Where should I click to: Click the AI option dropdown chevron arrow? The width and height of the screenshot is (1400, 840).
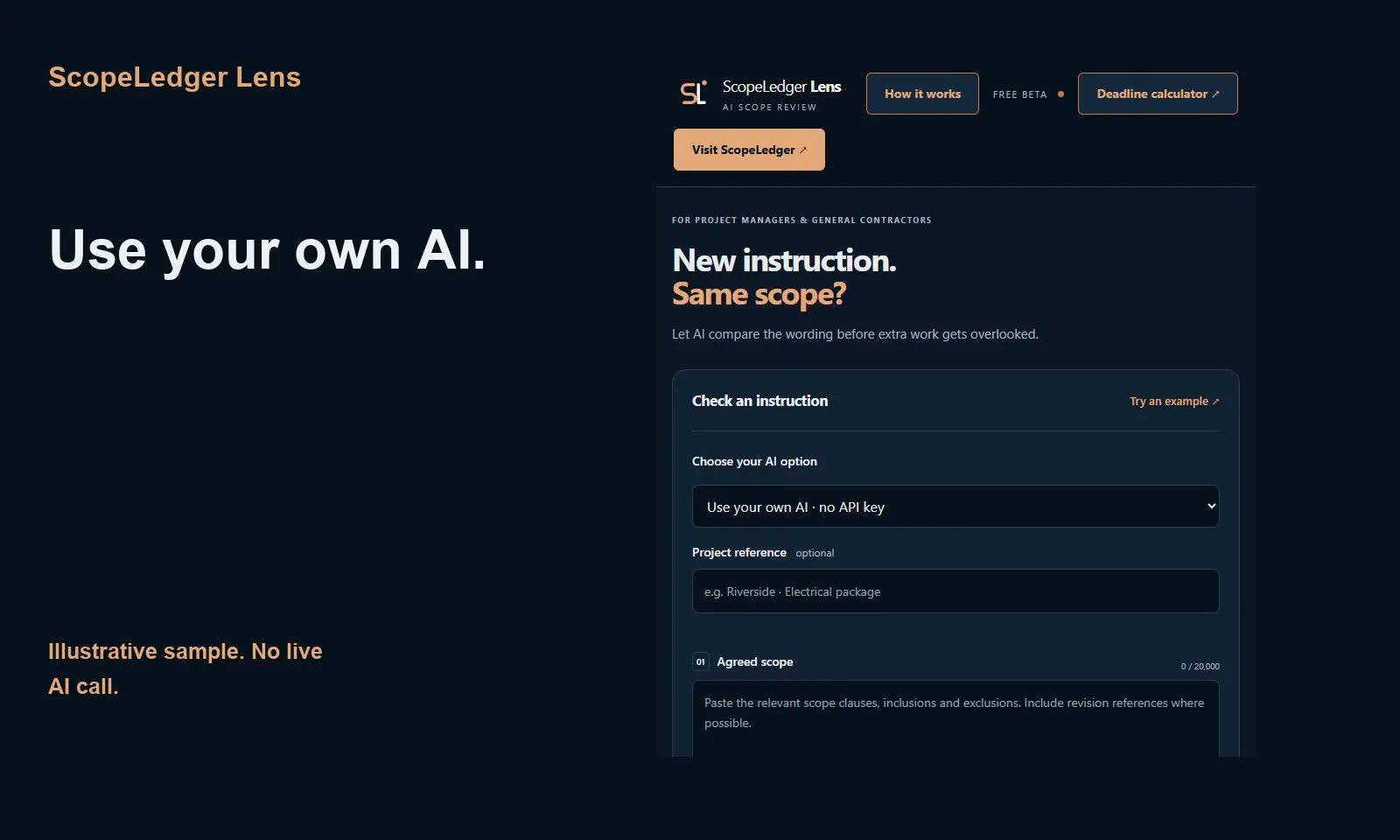pyautogui.click(x=1212, y=507)
